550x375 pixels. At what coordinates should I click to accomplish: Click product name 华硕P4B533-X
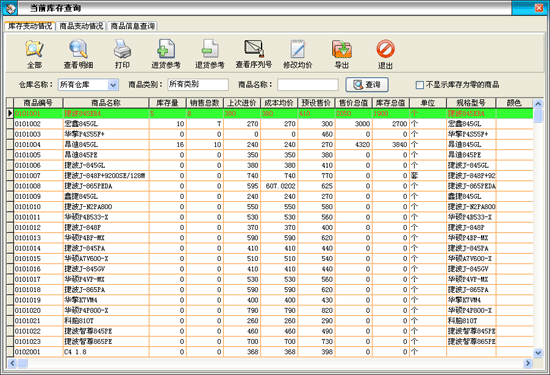(x=86, y=217)
